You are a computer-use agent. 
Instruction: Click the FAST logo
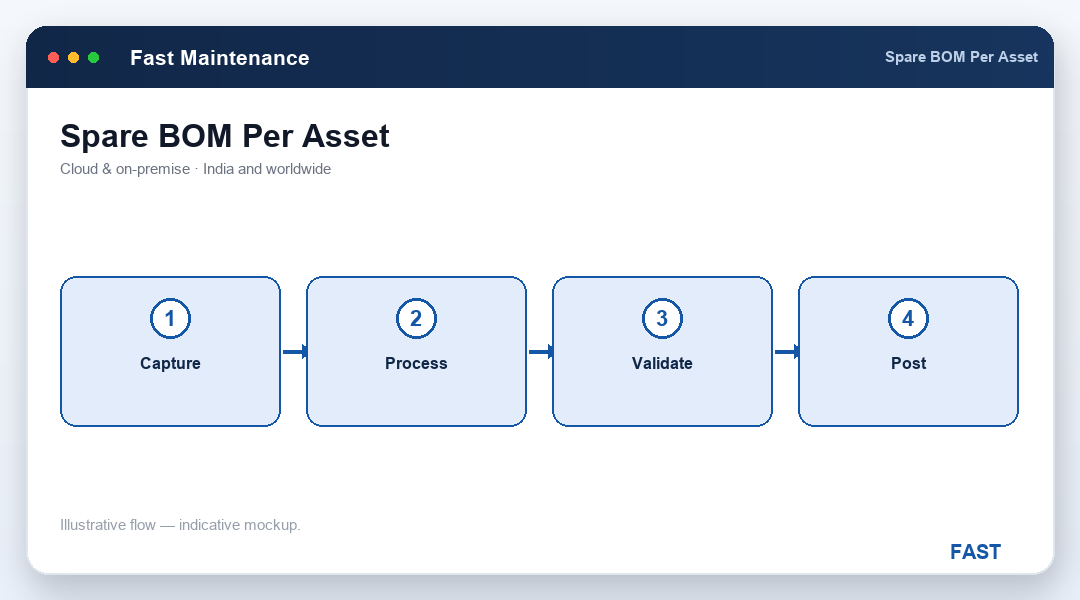tap(975, 552)
